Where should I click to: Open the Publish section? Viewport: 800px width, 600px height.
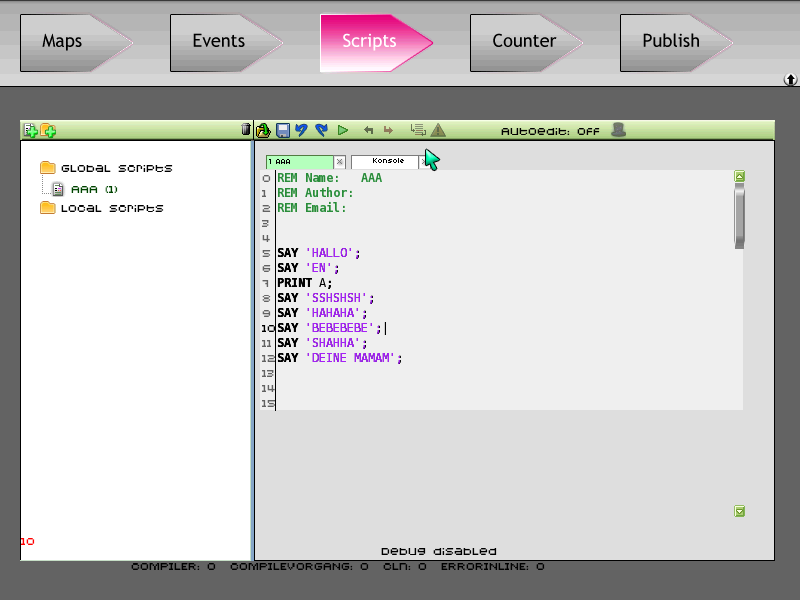click(670, 42)
